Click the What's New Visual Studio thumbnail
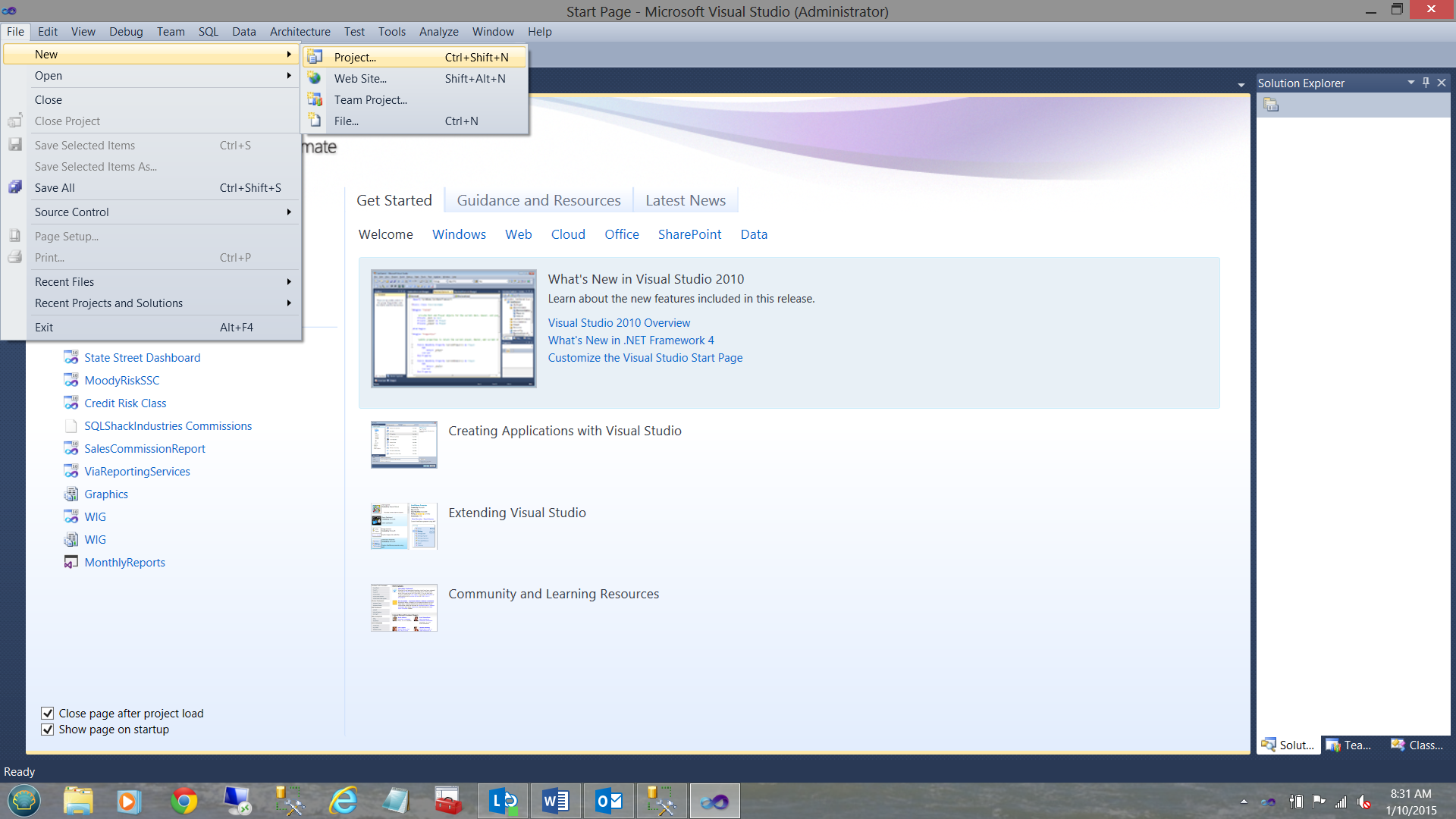Screen dimensions: 1456x819 (x=453, y=328)
